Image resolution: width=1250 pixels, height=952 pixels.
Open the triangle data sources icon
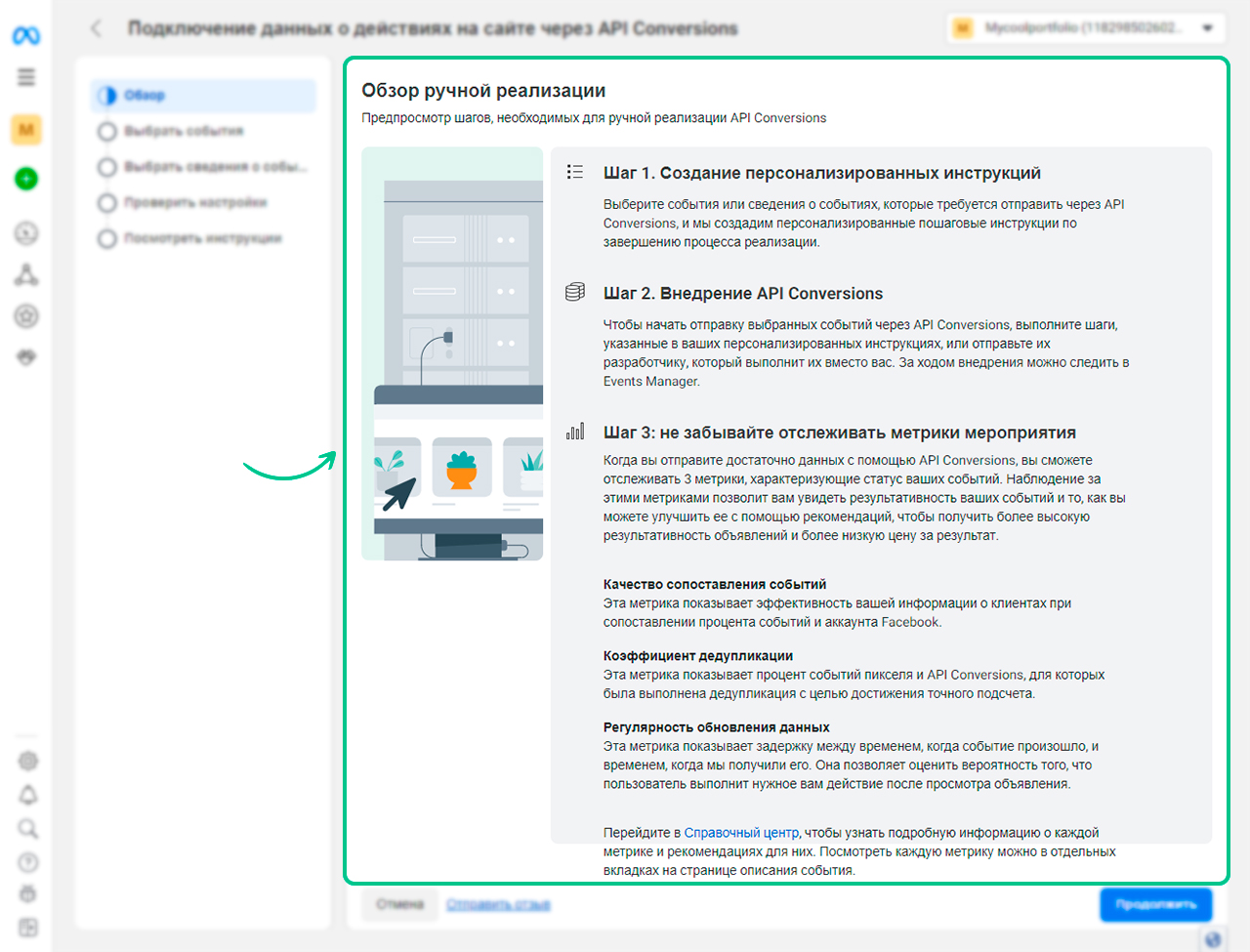[26, 275]
